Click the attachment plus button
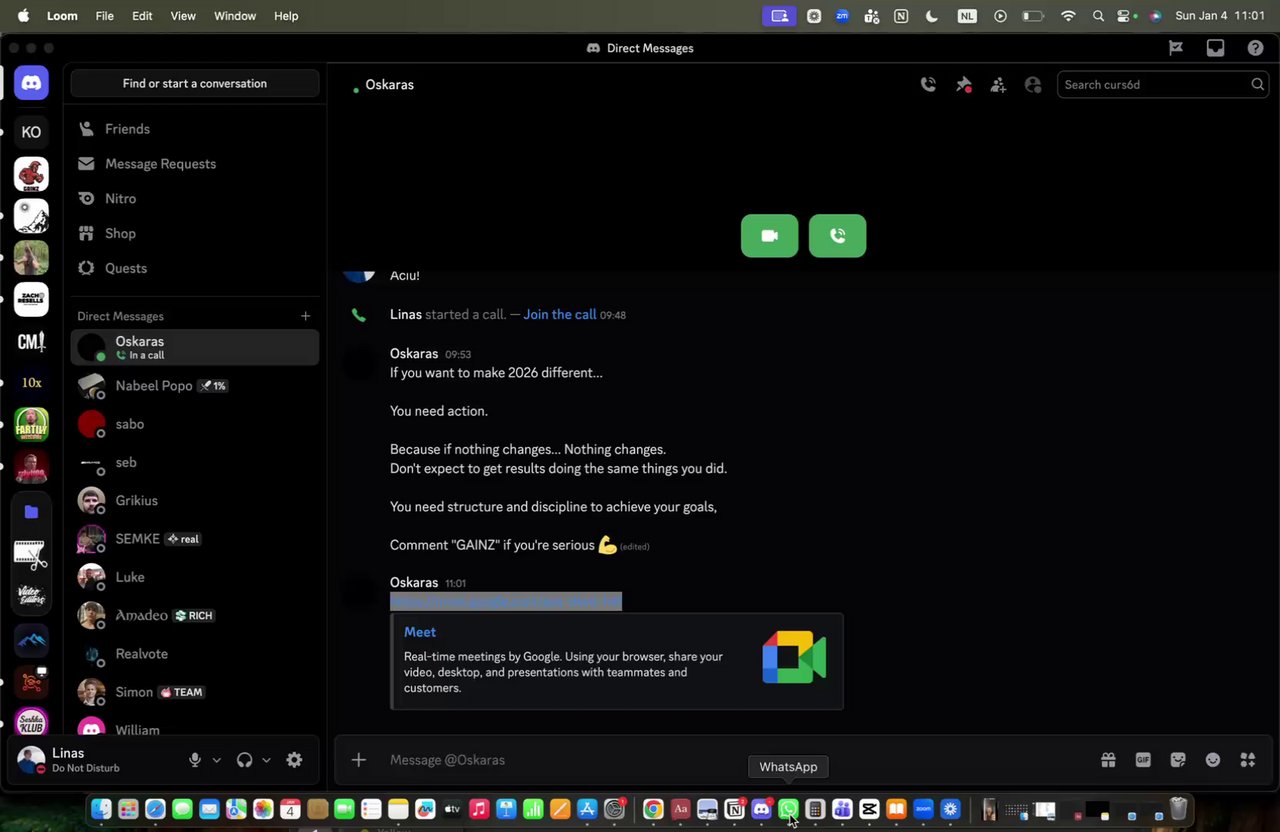This screenshot has height=832, width=1280. [x=359, y=760]
